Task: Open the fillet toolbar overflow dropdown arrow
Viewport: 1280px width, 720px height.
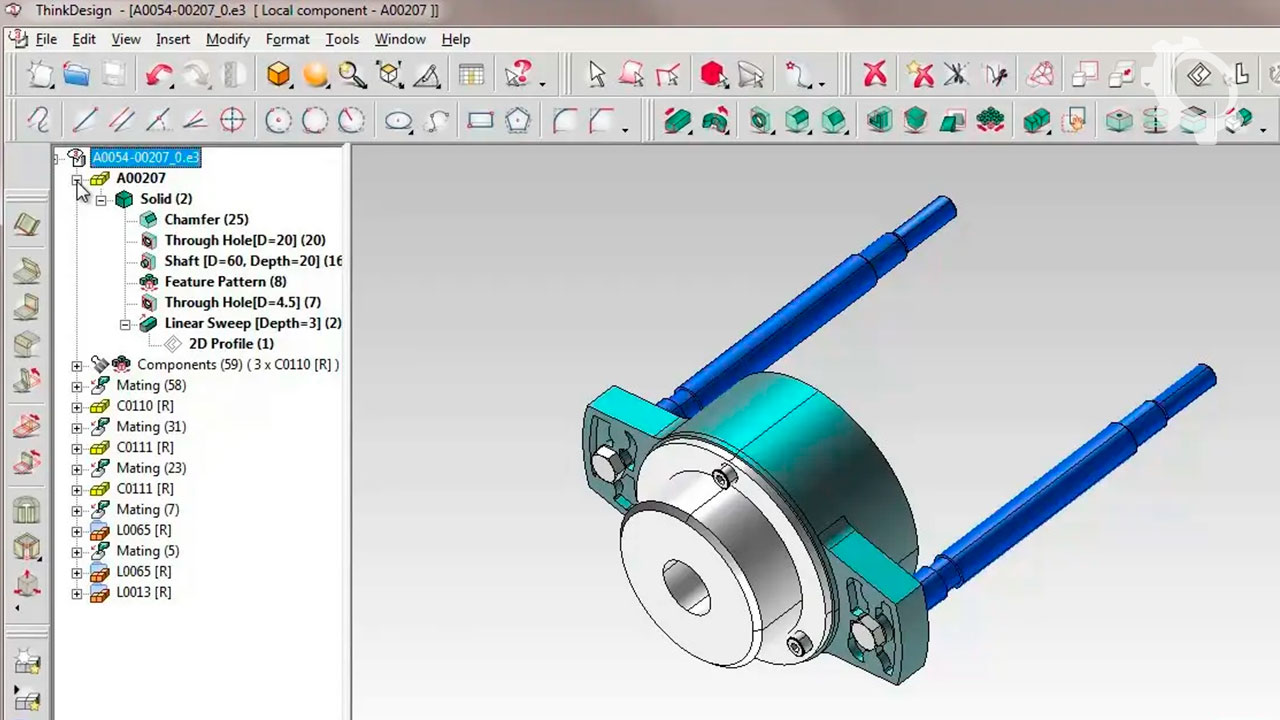Action: click(x=625, y=129)
